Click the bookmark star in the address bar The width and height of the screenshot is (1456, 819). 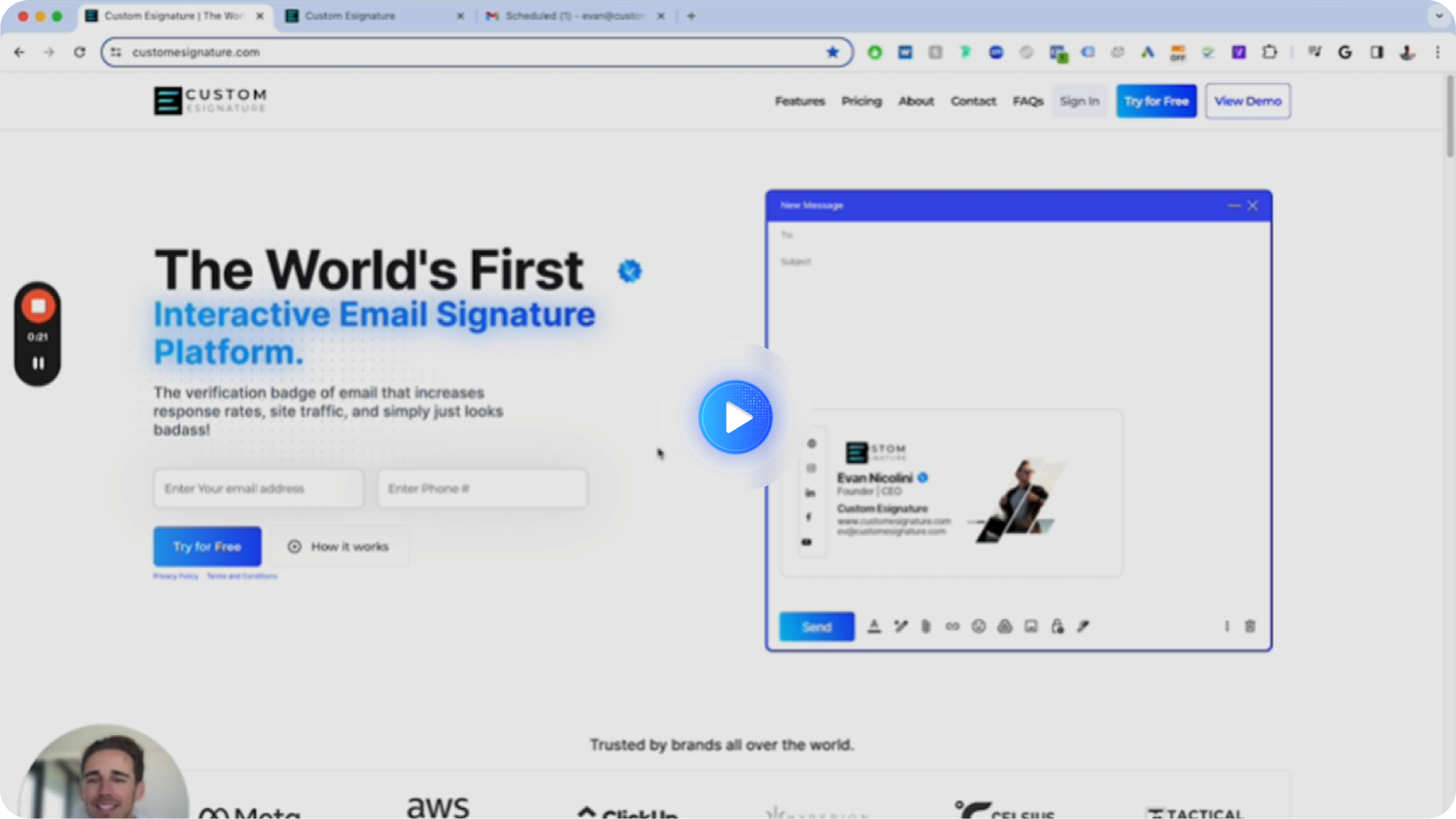[x=832, y=52]
